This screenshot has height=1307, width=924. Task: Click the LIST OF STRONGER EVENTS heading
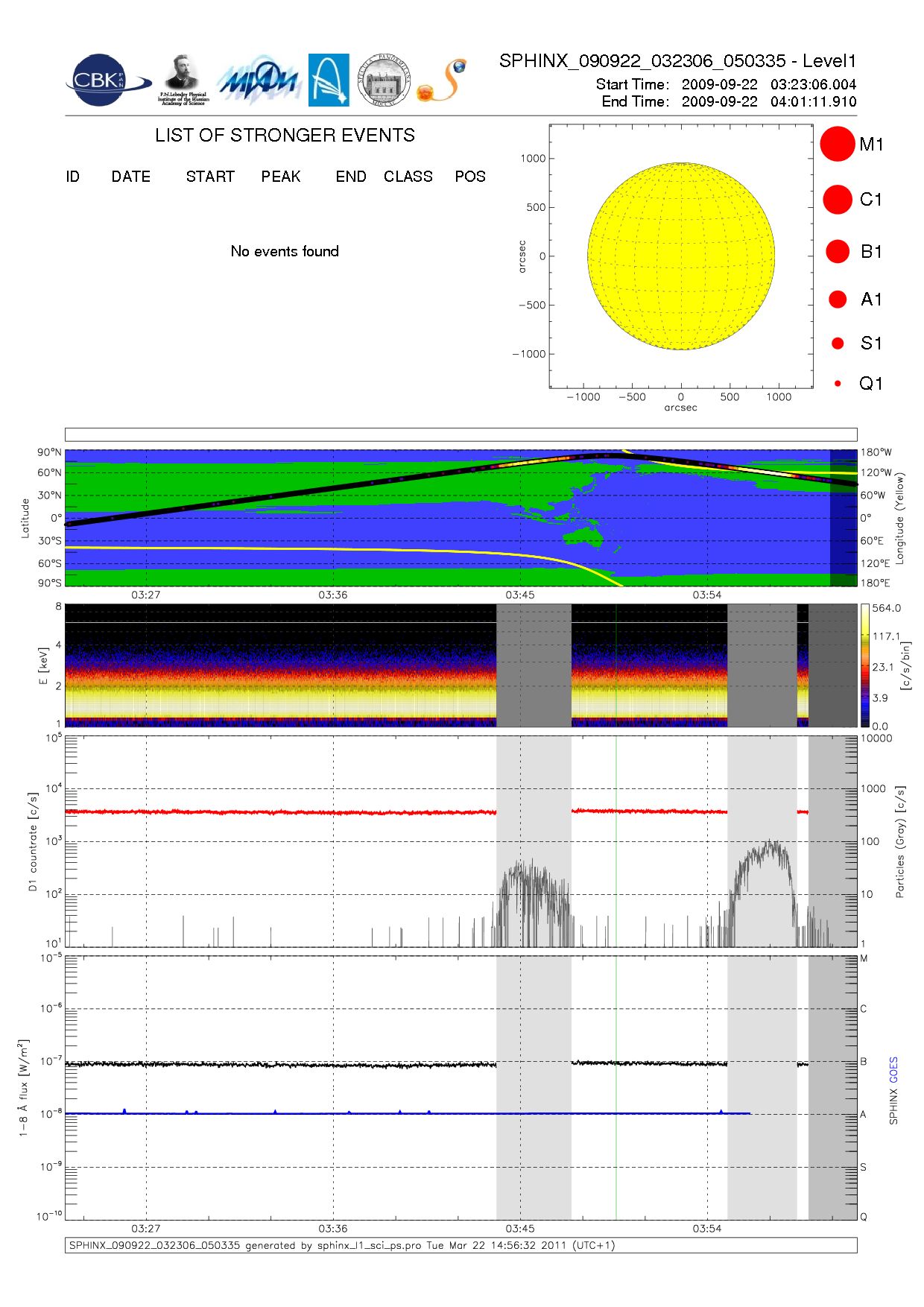[285, 135]
